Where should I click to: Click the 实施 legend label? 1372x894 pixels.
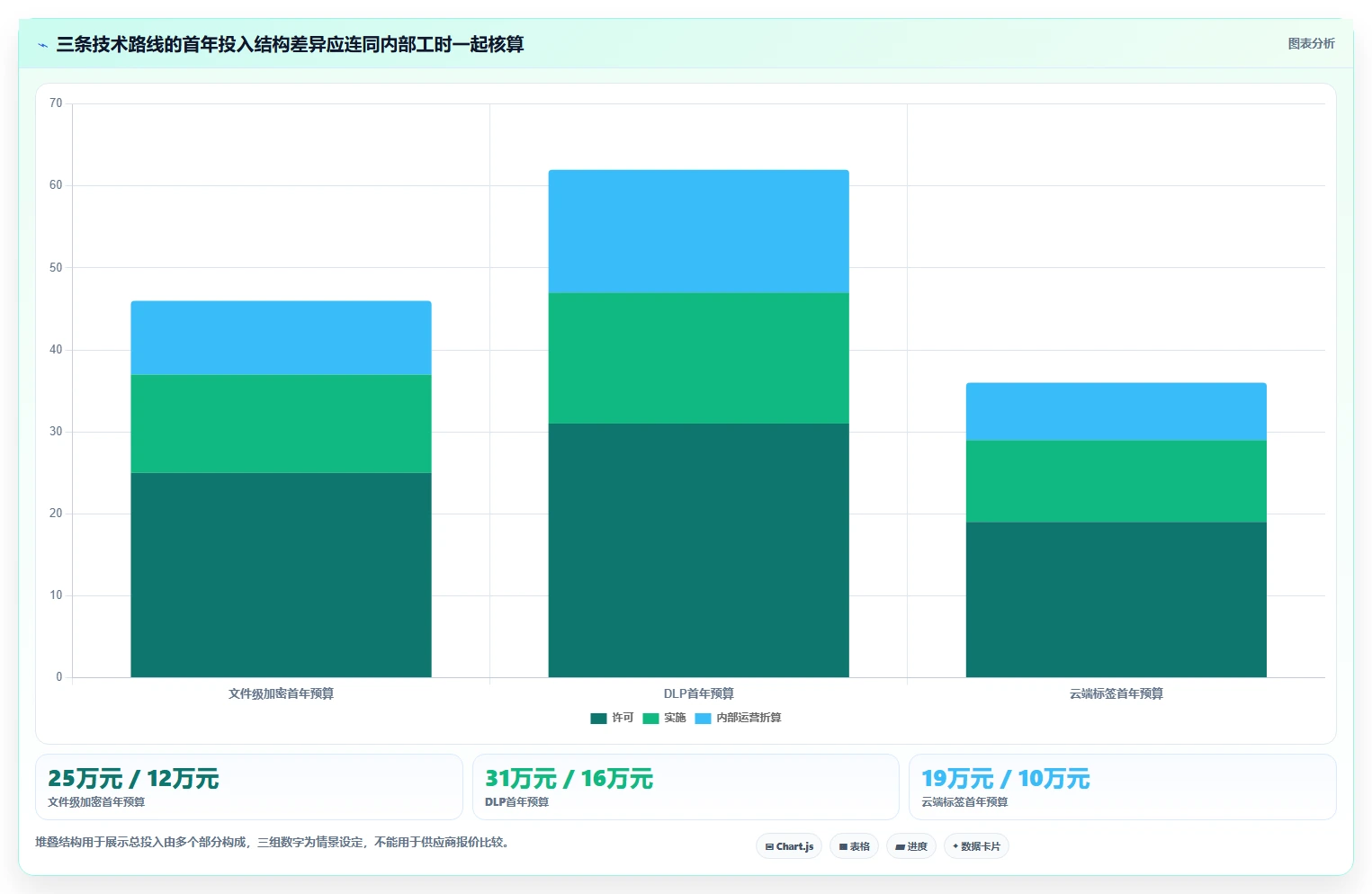pos(675,718)
